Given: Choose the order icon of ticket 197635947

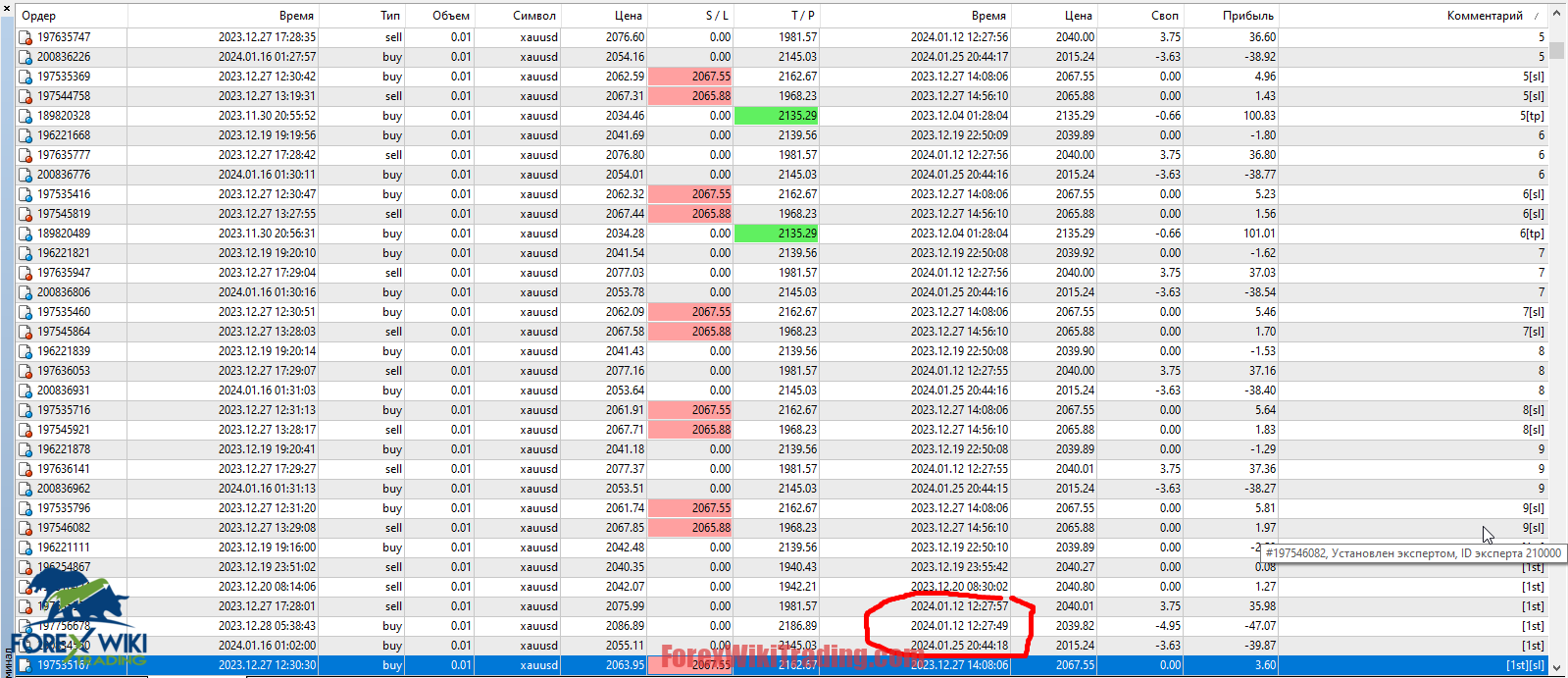Looking at the screenshot, I should pos(25,273).
